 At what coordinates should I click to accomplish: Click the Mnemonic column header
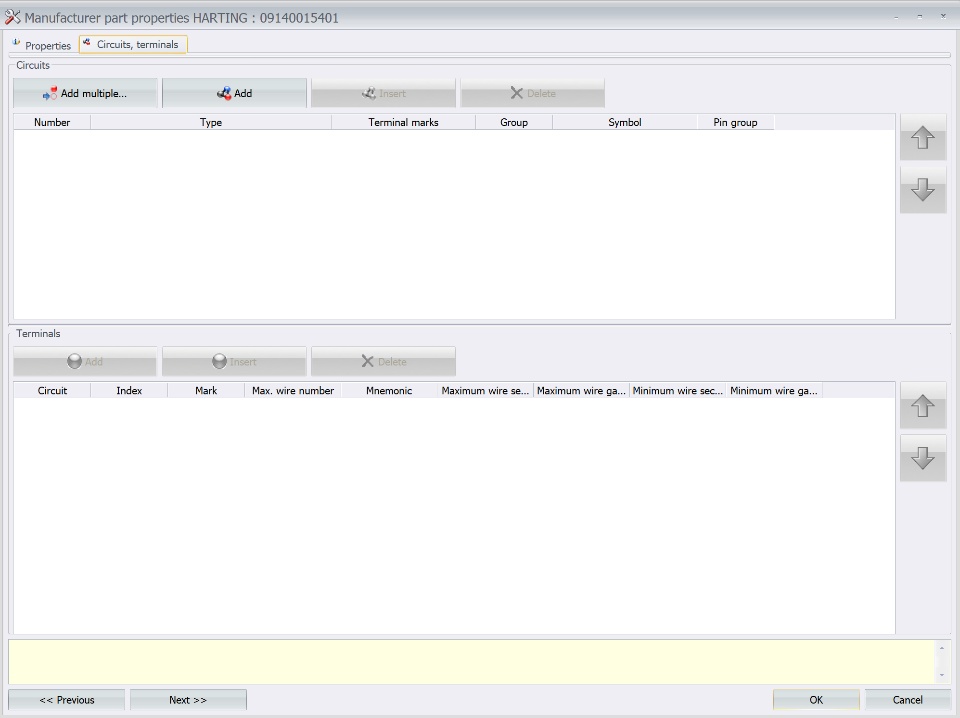[389, 390]
